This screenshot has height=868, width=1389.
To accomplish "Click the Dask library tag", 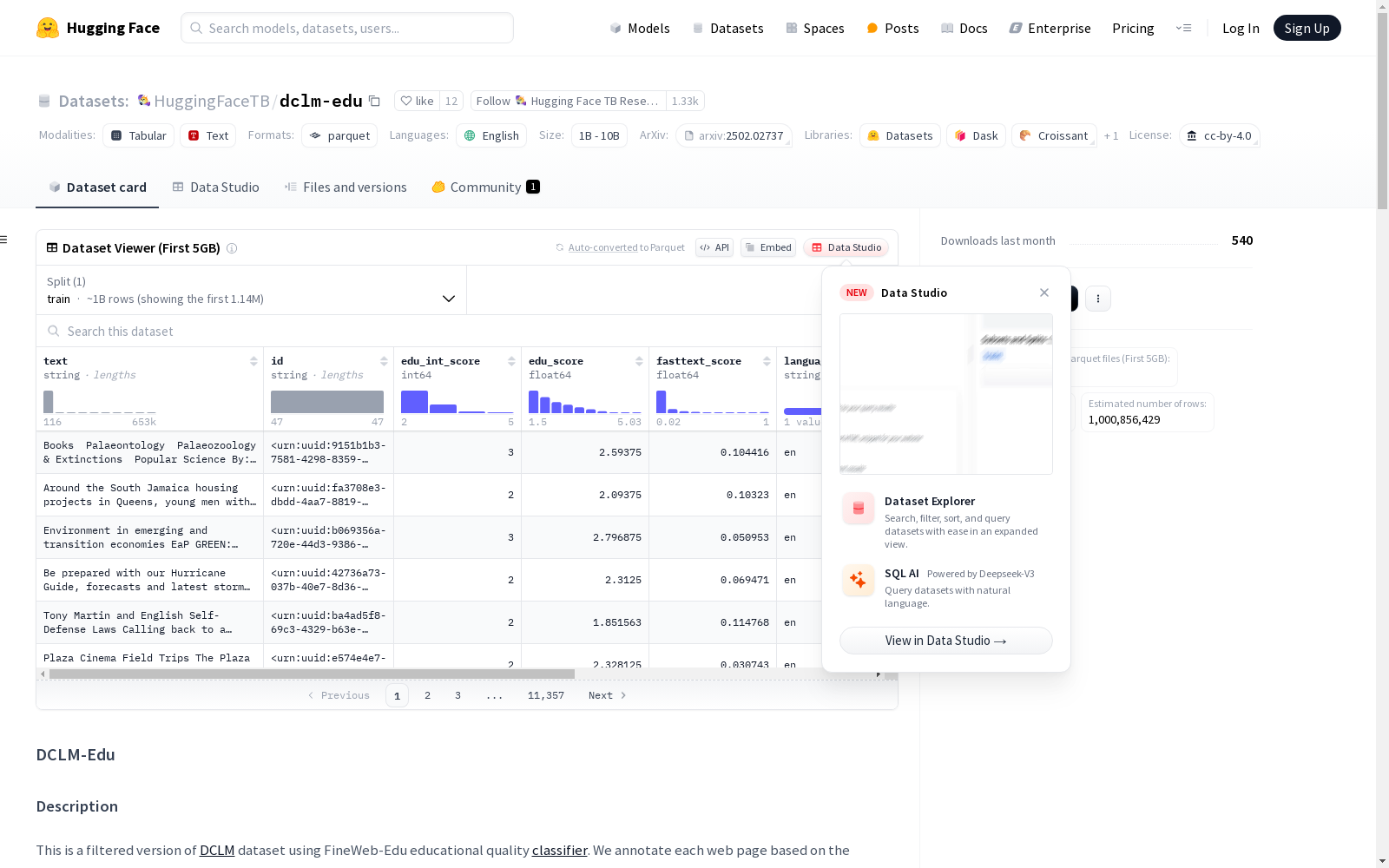I will tap(977, 135).
